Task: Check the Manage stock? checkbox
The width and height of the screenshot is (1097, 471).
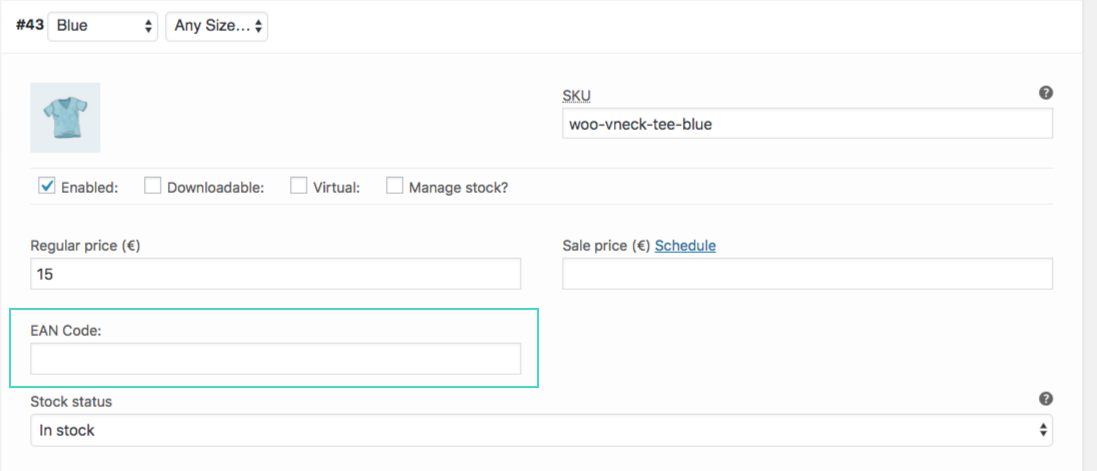Action: click(x=394, y=185)
